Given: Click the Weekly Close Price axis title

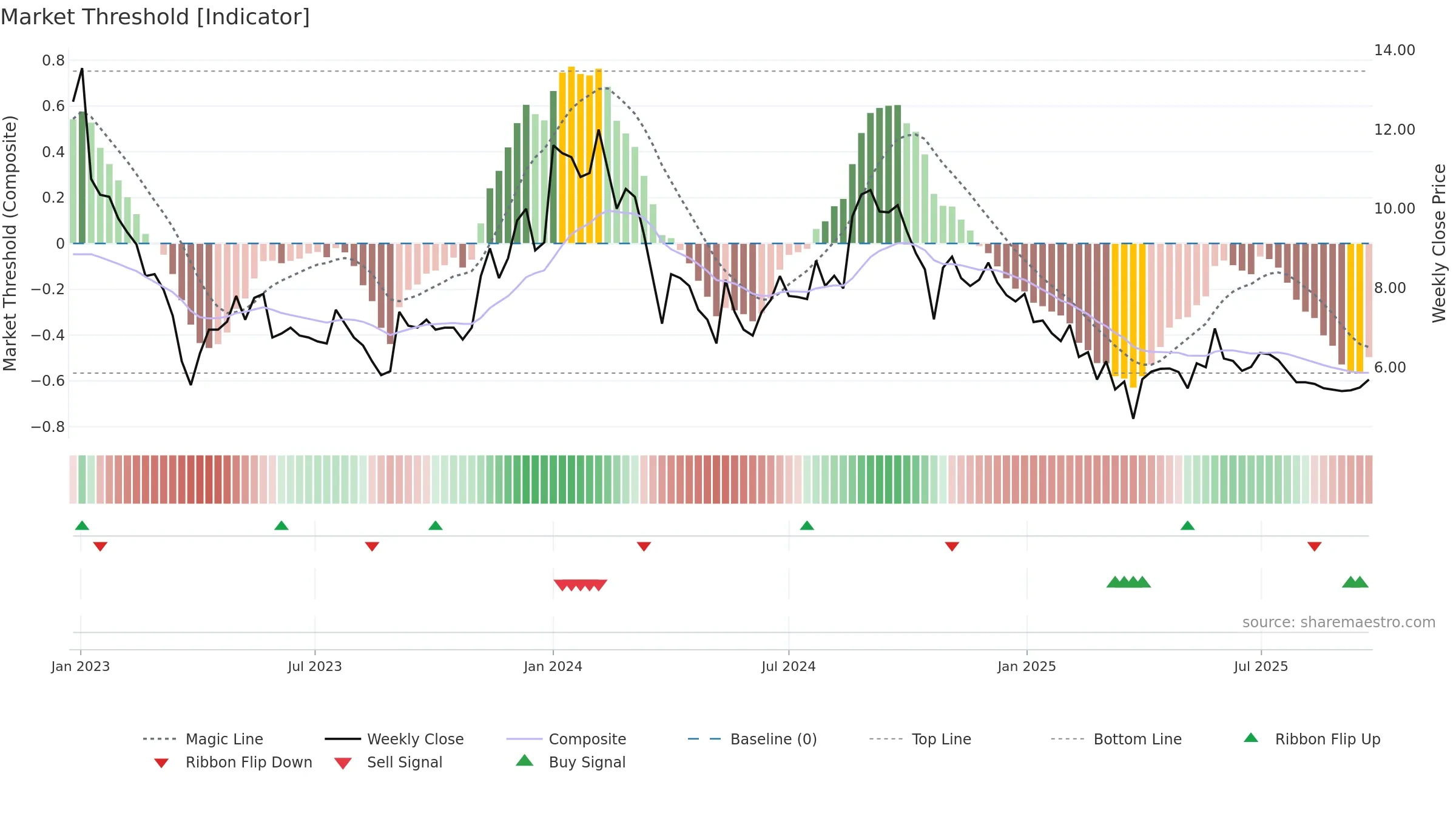Looking at the screenshot, I should (1439, 243).
